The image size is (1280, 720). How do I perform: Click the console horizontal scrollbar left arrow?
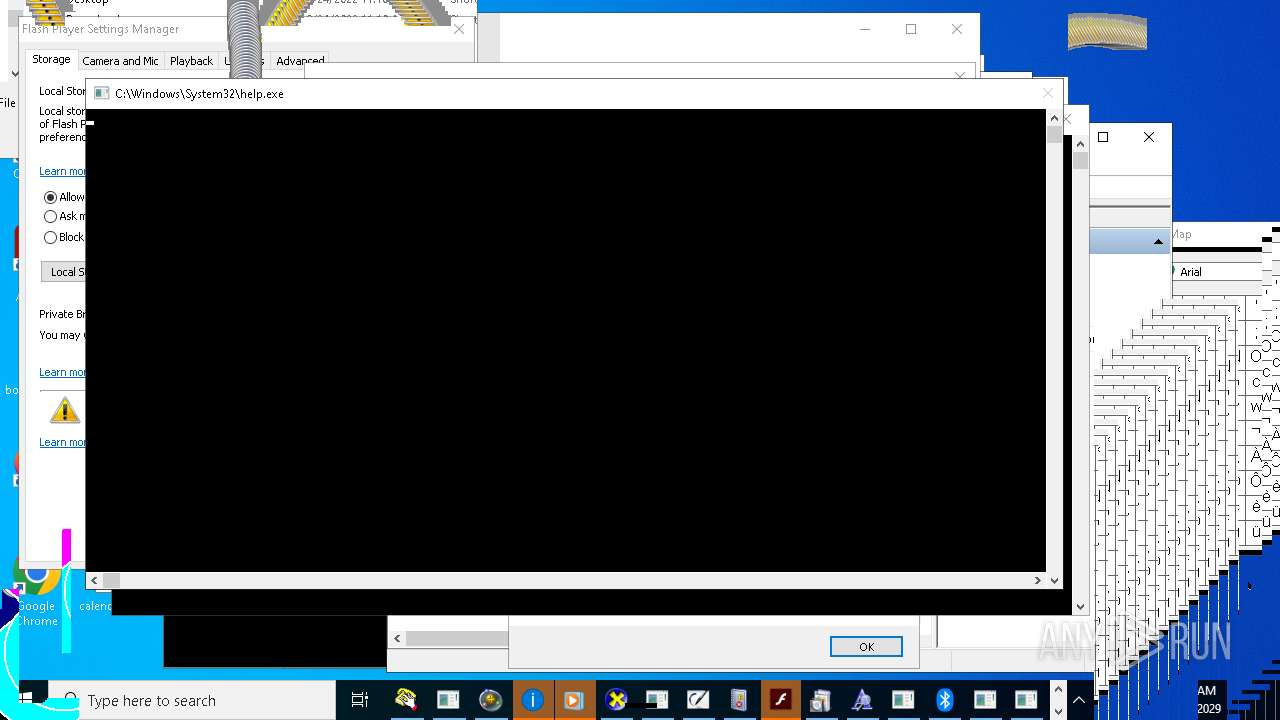[94, 580]
